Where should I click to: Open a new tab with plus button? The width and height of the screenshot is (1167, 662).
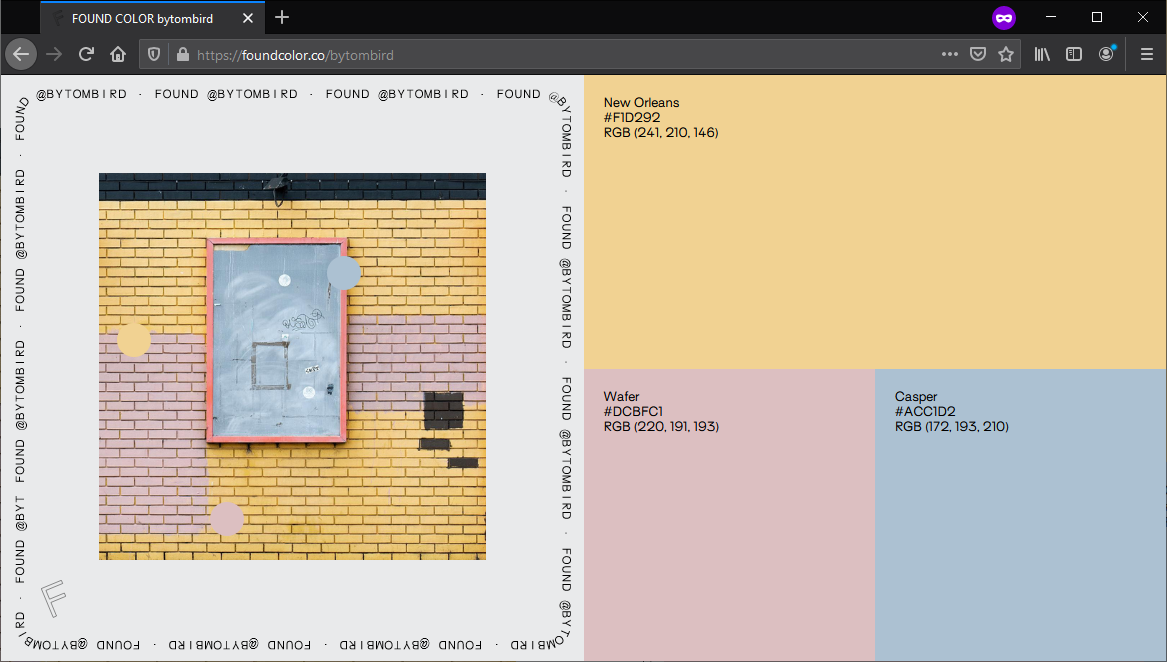[x=282, y=18]
